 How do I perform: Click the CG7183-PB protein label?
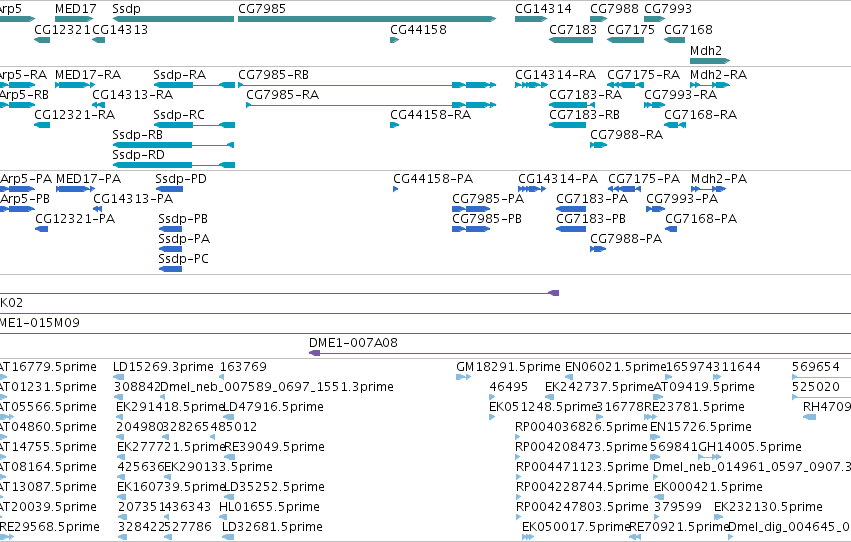pyautogui.click(x=591, y=219)
